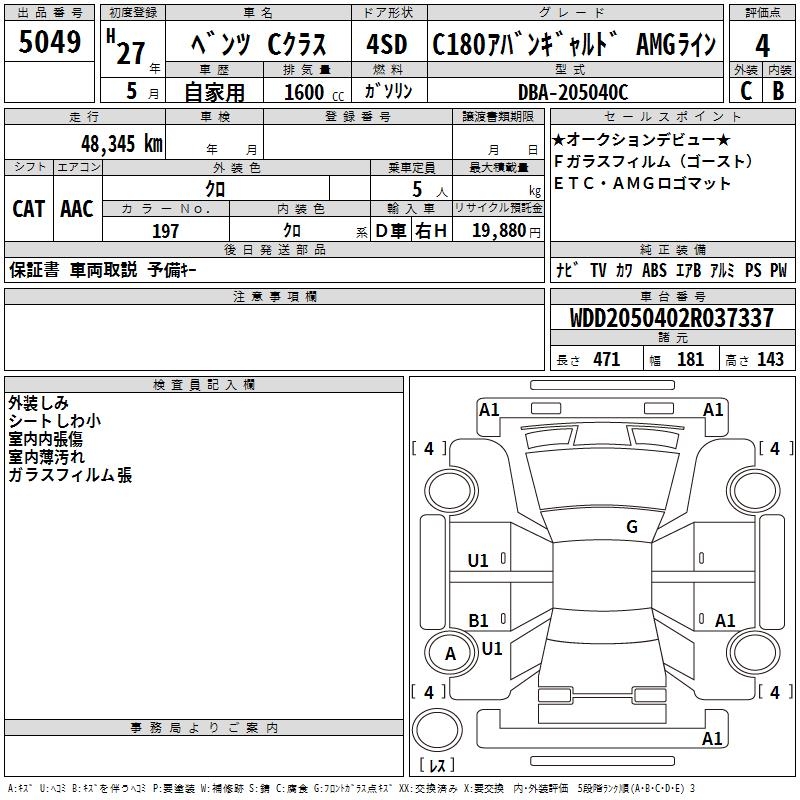Select the displacement value 1600 cc
Viewport: 800px width, 800px height.
314,92
